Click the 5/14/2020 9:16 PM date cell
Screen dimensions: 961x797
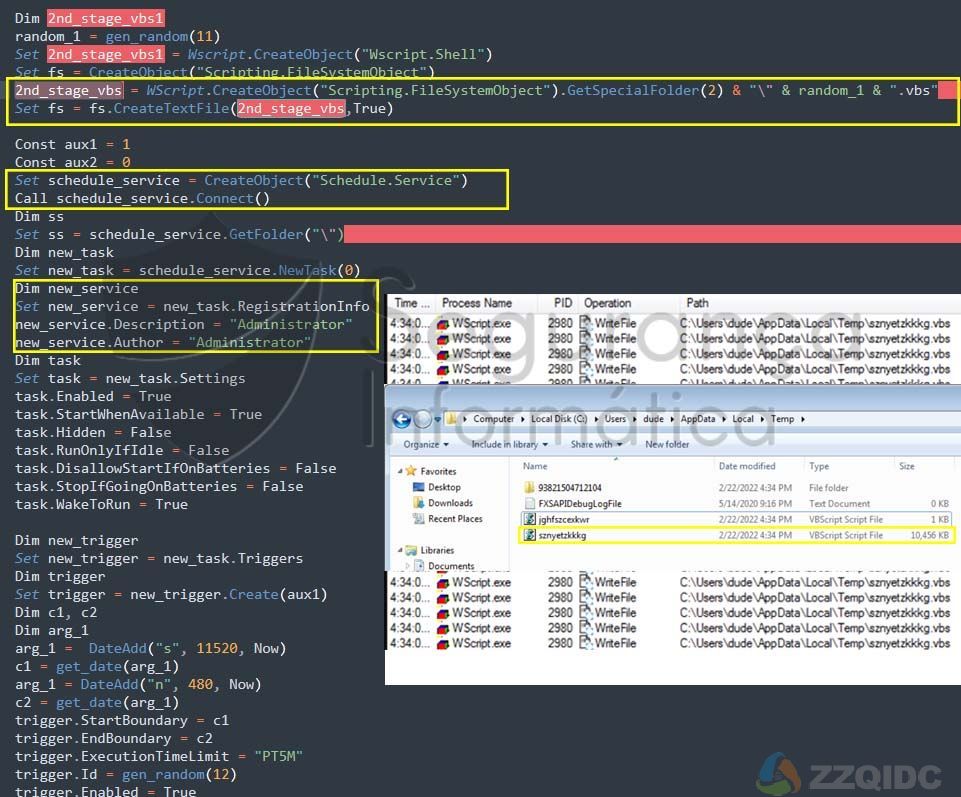[755, 503]
